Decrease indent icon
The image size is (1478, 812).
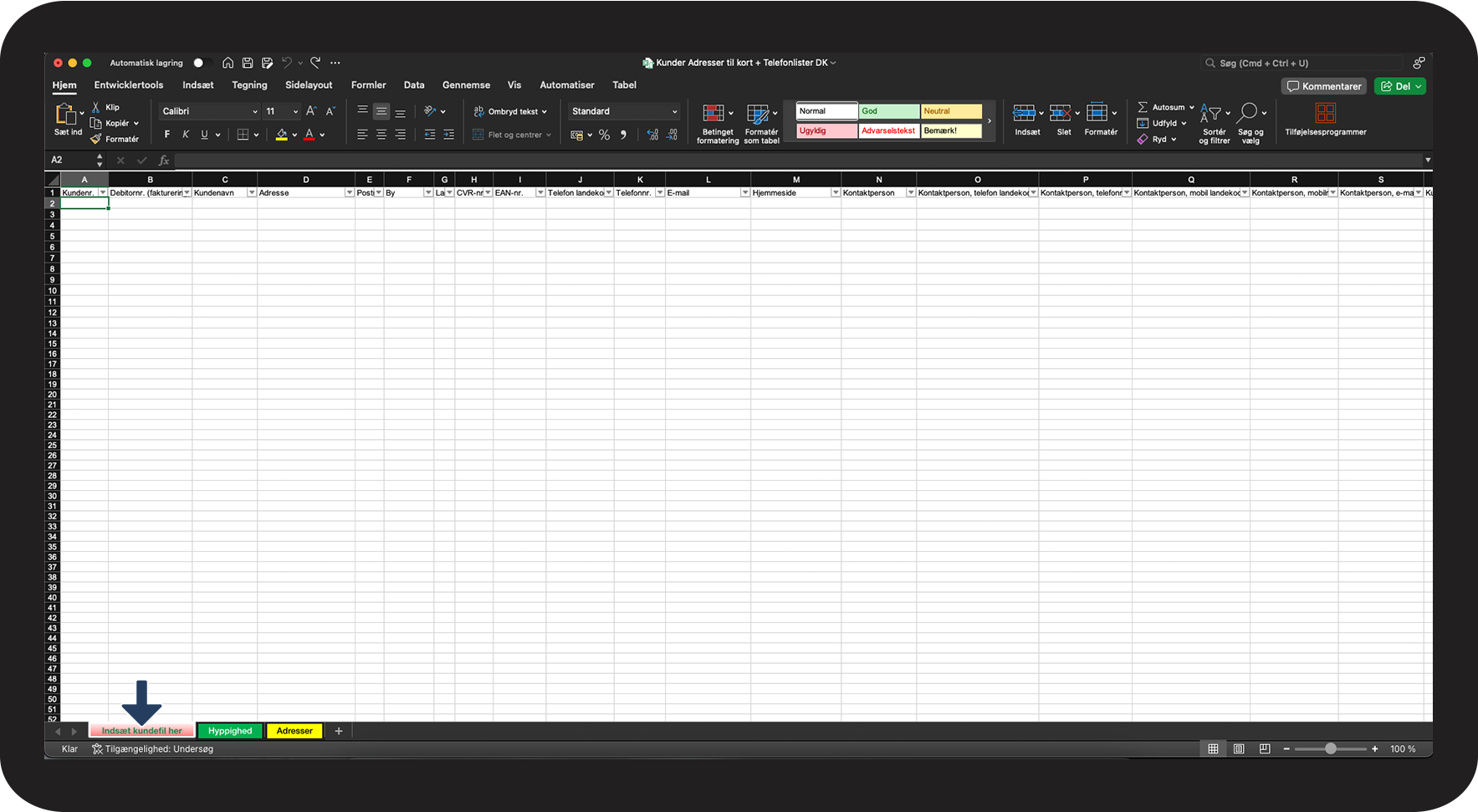click(x=430, y=135)
